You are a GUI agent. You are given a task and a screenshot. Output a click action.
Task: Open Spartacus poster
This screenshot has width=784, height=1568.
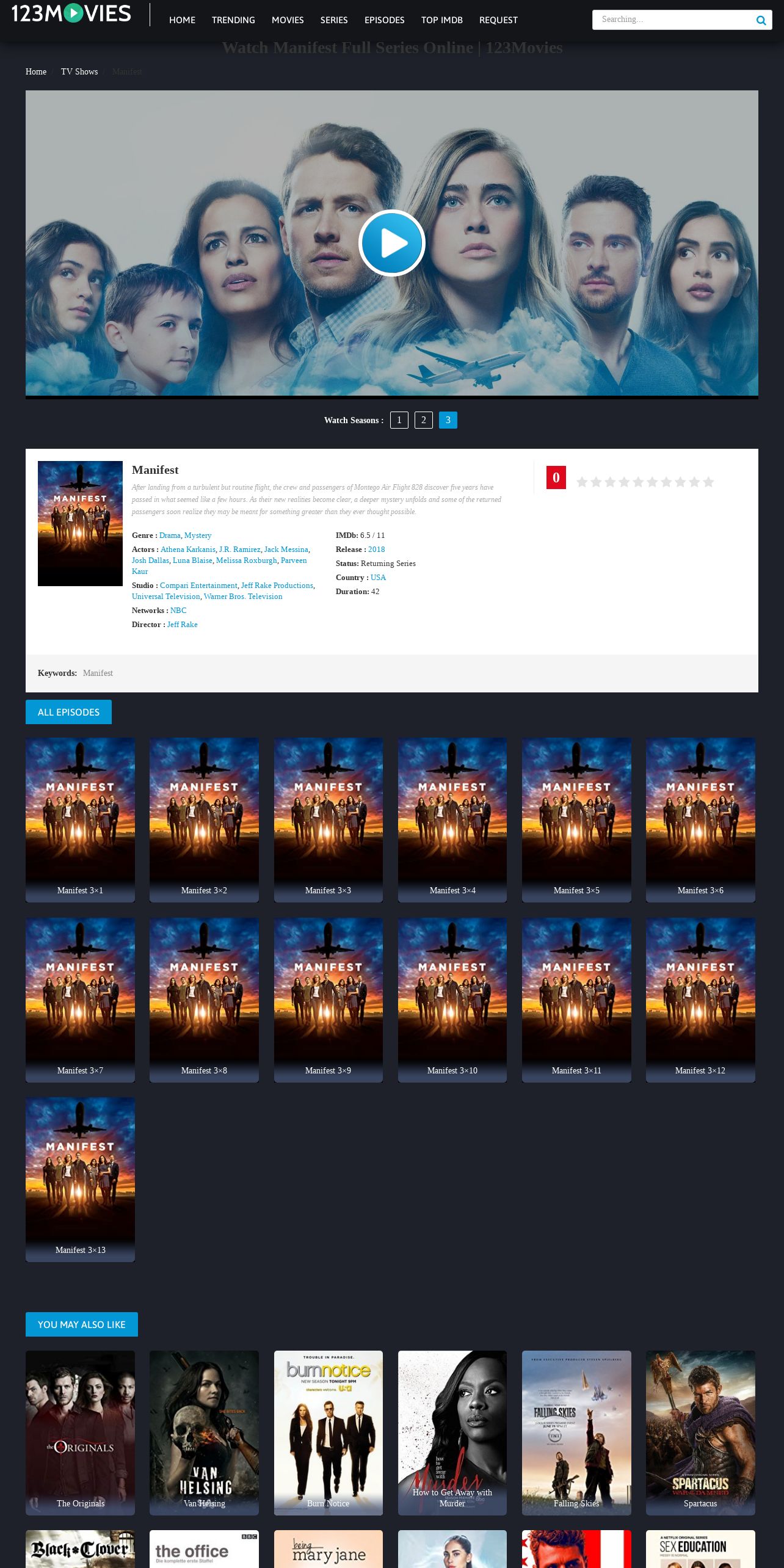700,1432
